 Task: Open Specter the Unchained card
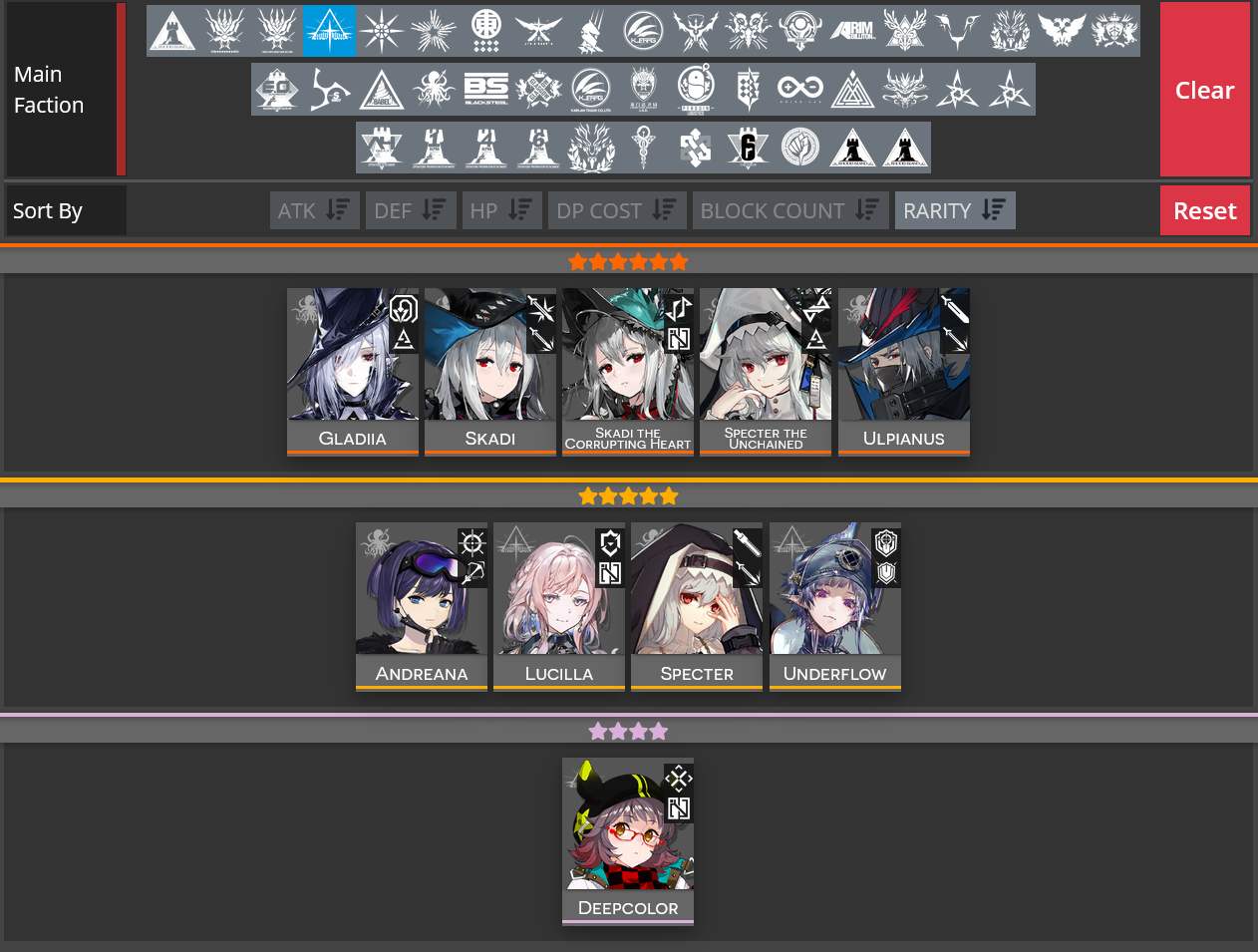(766, 372)
